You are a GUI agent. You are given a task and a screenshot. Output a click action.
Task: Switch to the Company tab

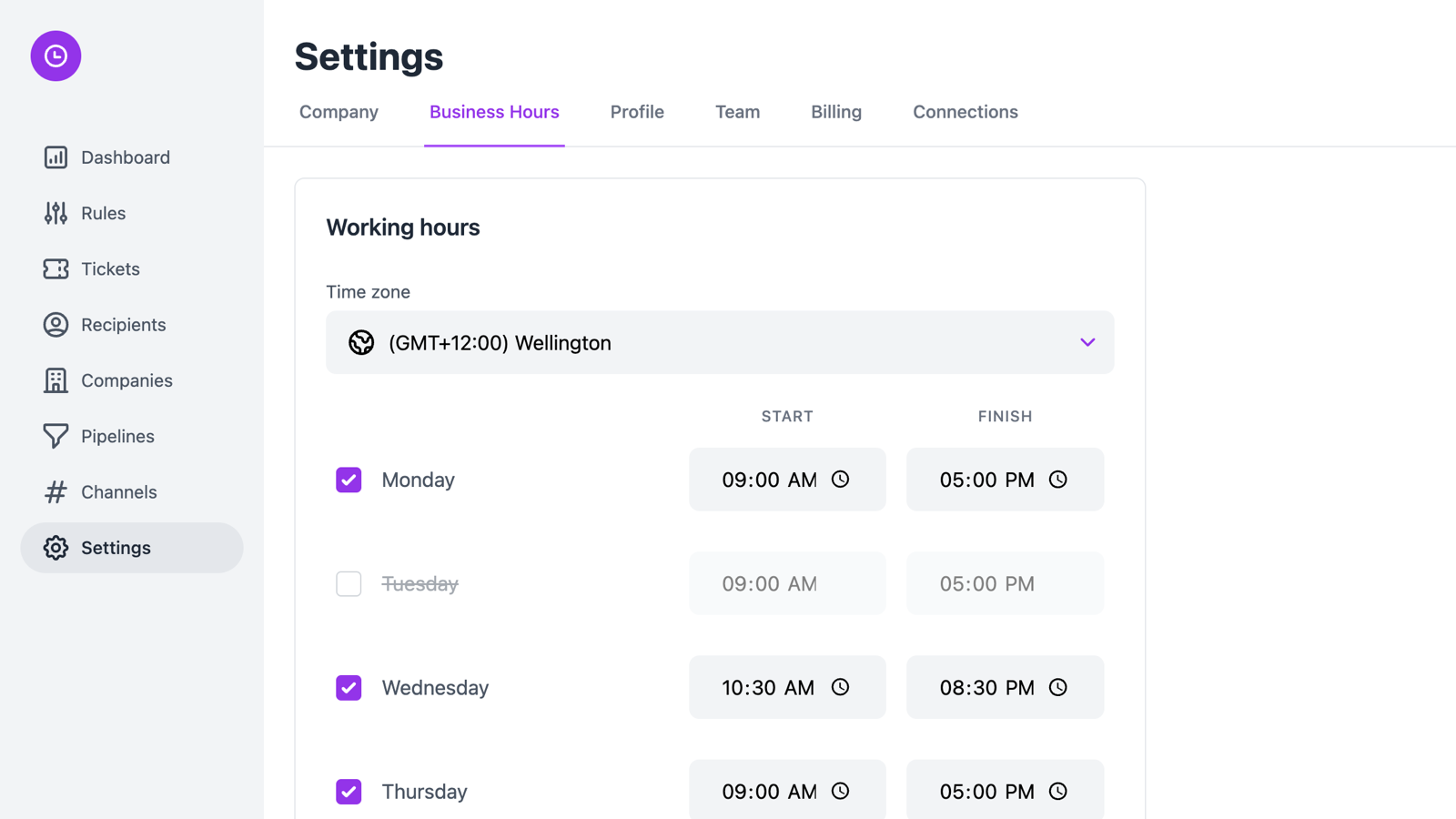coord(339,112)
